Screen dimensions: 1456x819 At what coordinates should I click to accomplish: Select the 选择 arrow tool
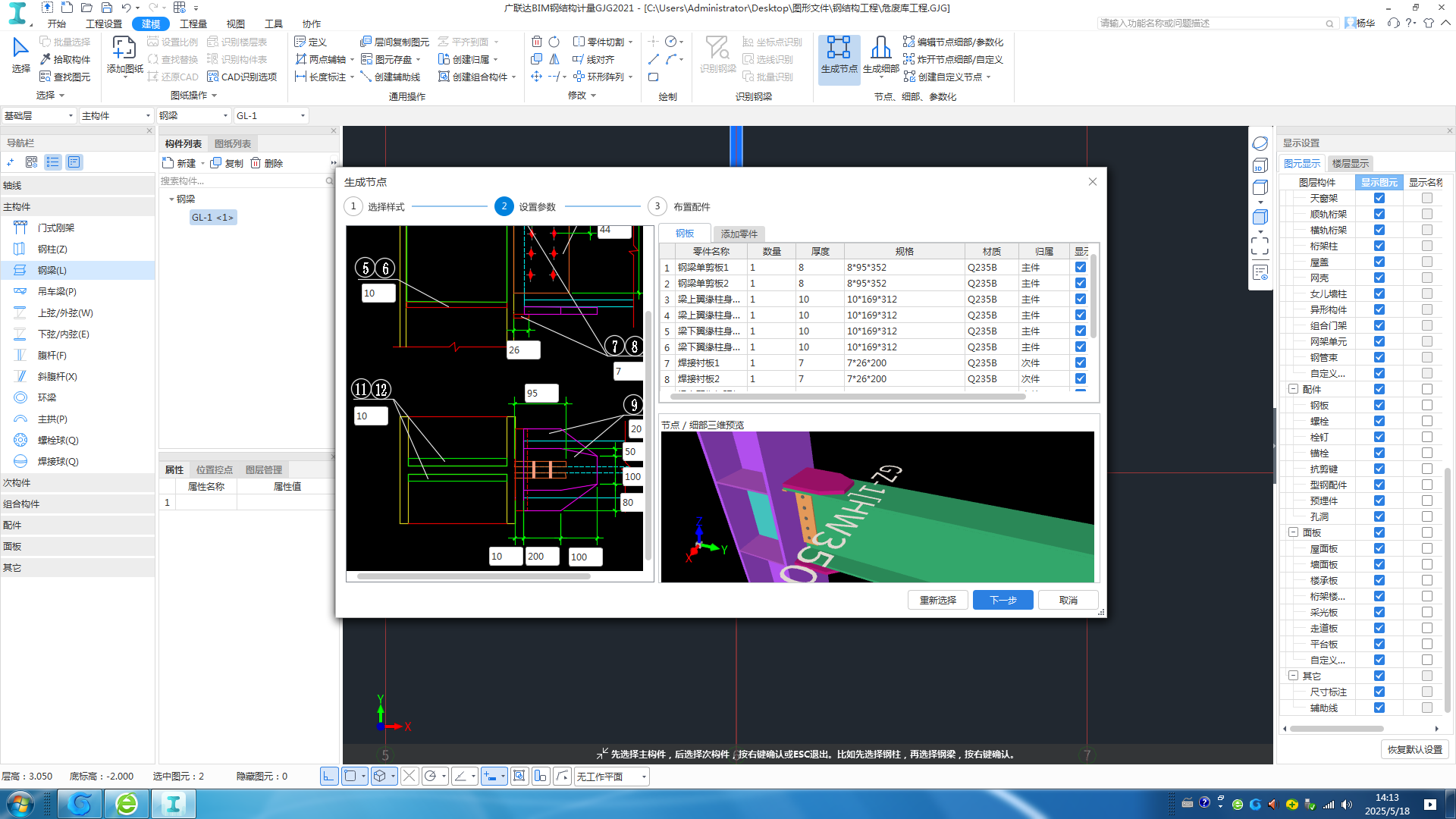click(20, 55)
